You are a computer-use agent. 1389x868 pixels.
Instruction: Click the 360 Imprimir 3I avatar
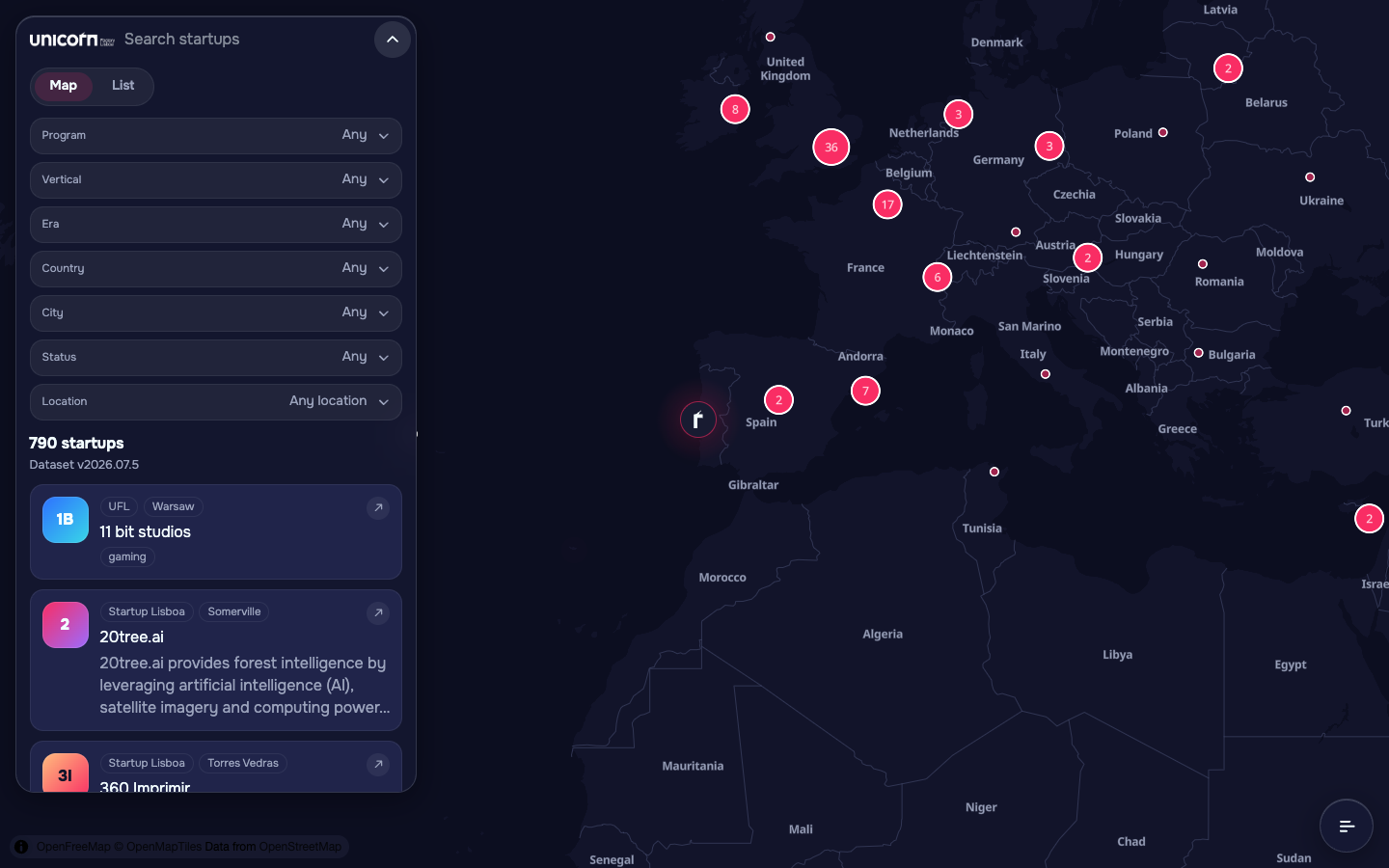pyautogui.click(x=66, y=773)
